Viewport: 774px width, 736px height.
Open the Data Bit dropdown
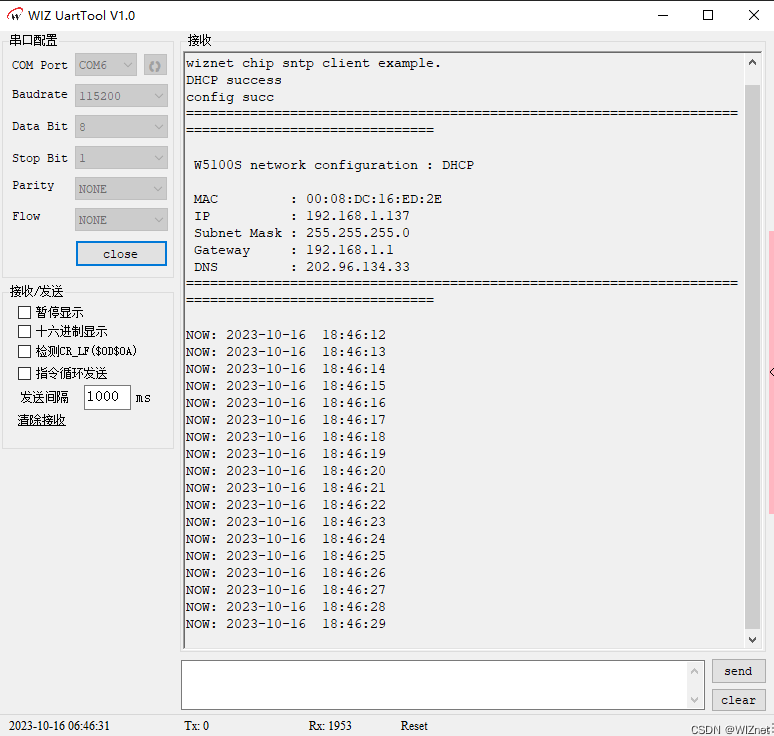pyautogui.click(x=121, y=127)
